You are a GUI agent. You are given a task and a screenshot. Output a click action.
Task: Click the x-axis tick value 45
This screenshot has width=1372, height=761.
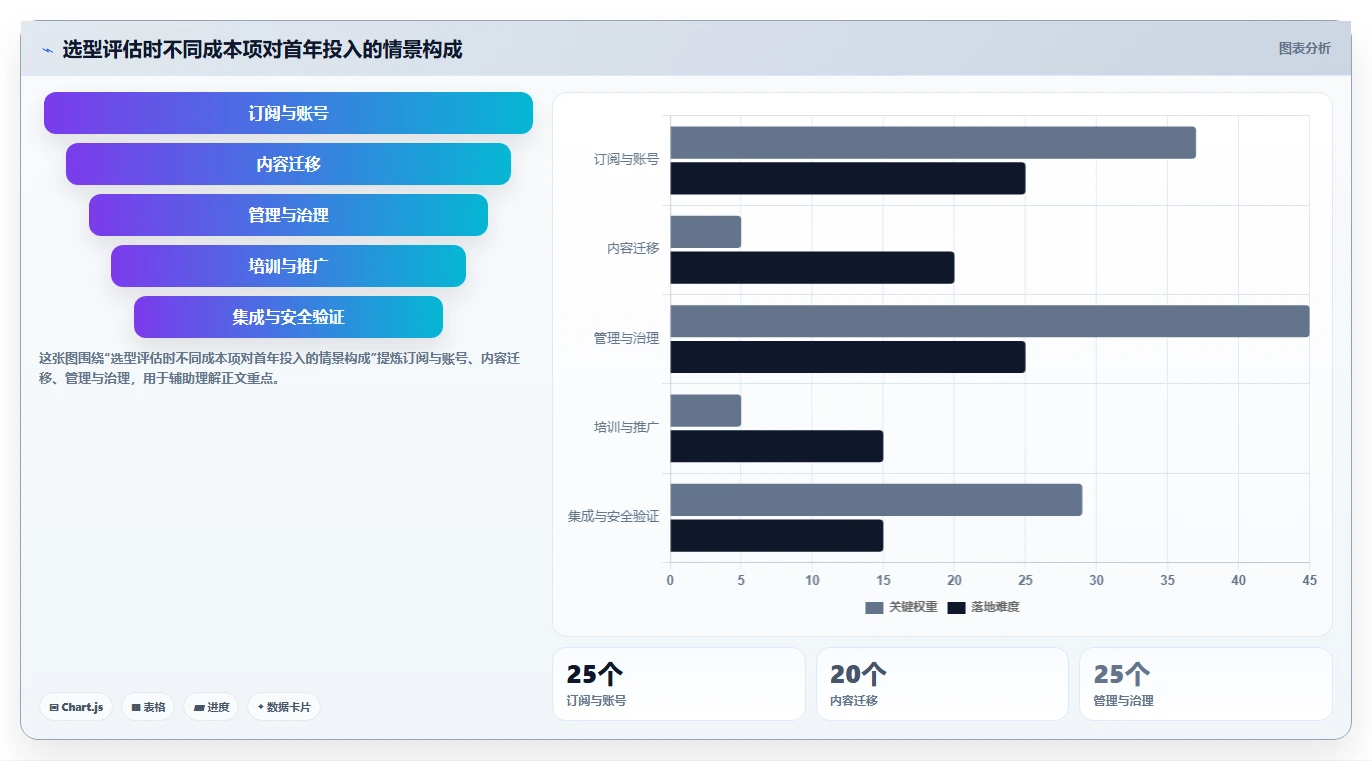coord(1310,581)
